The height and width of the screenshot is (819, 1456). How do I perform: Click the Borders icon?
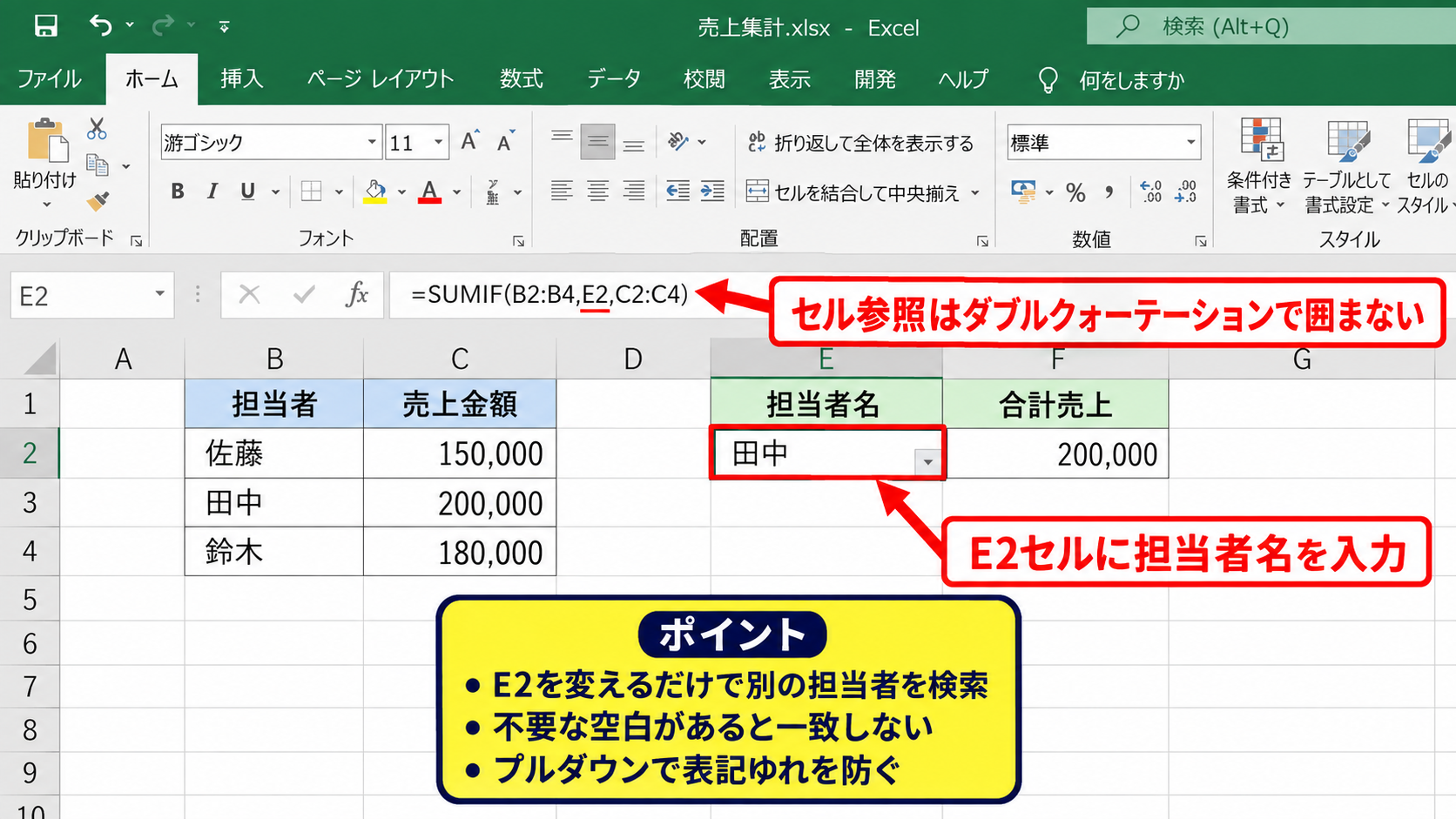click(x=312, y=191)
